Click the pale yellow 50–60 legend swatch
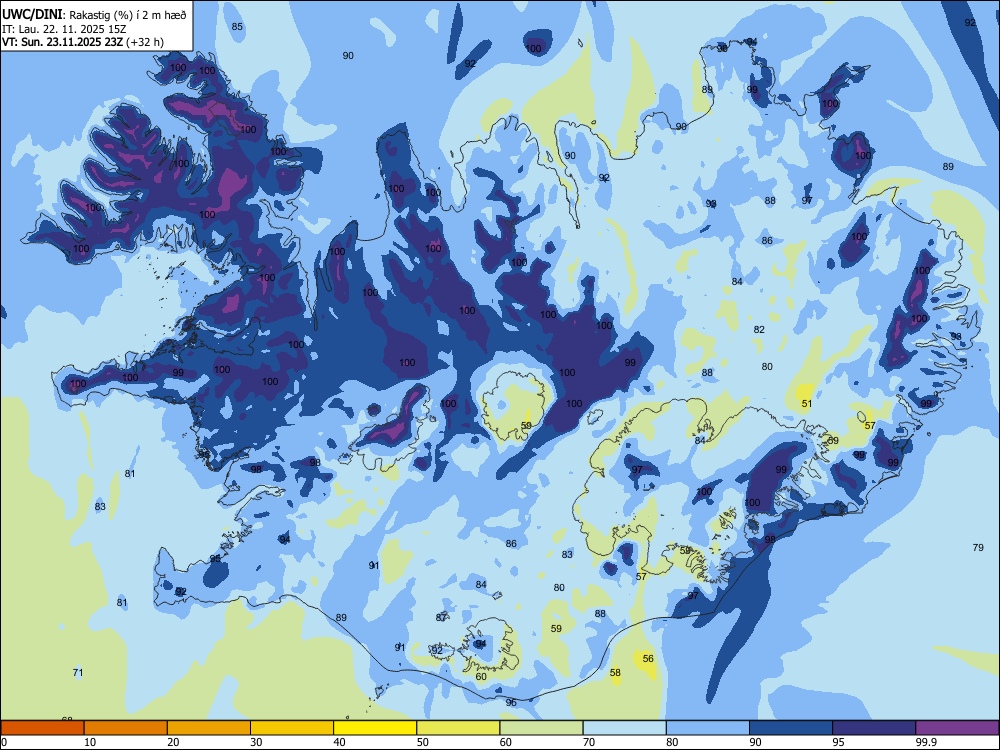Image resolution: width=1000 pixels, height=750 pixels. point(458,728)
